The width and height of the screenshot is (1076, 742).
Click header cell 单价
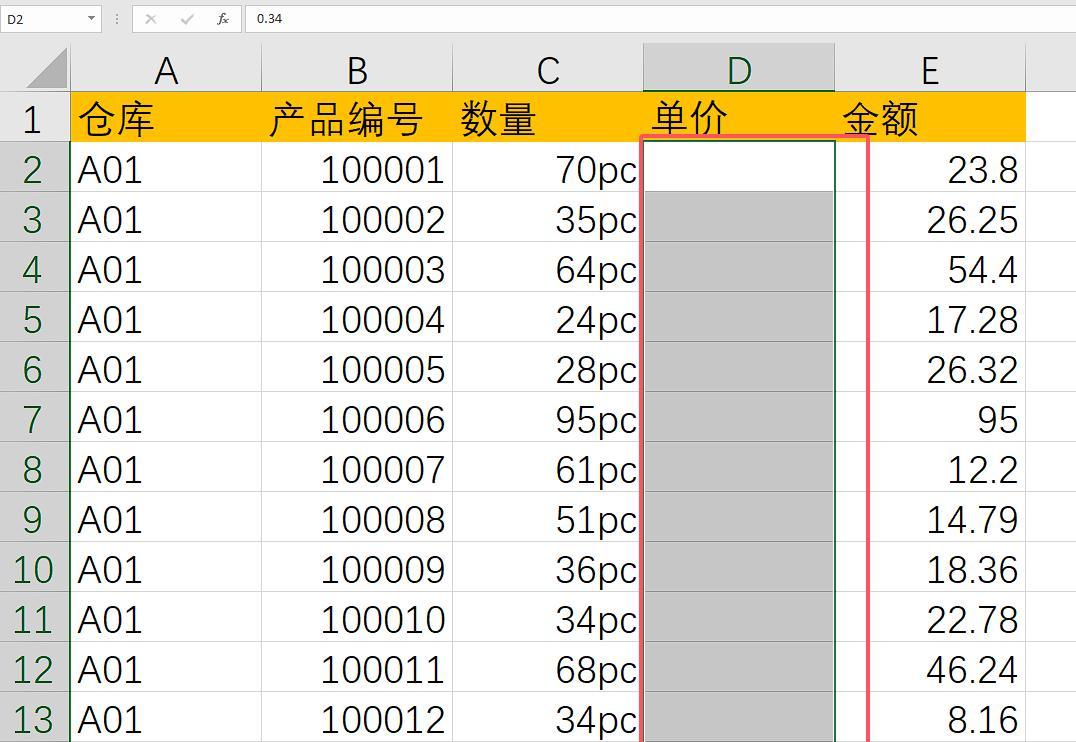[x=739, y=117]
